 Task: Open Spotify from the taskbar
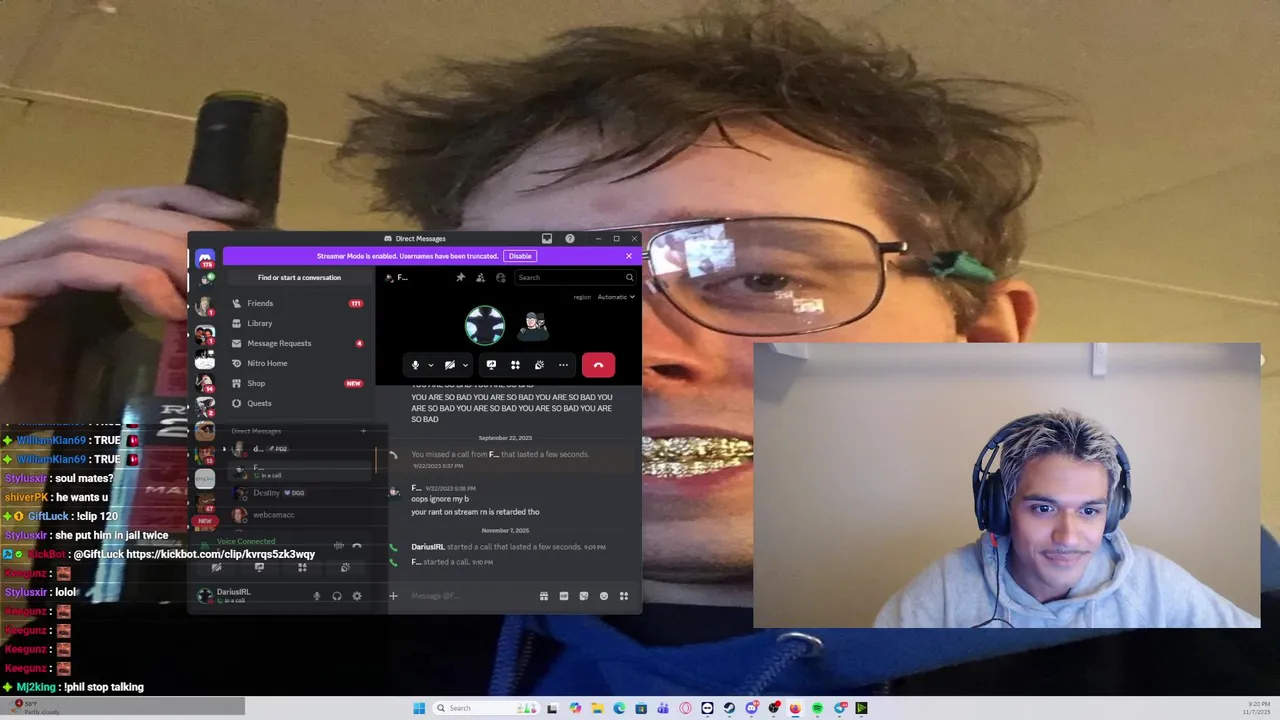[x=817, y=708]
